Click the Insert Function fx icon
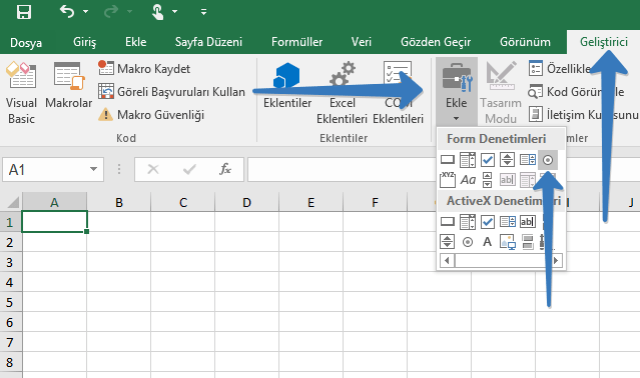The image size is (640, 378). point(225,169)
